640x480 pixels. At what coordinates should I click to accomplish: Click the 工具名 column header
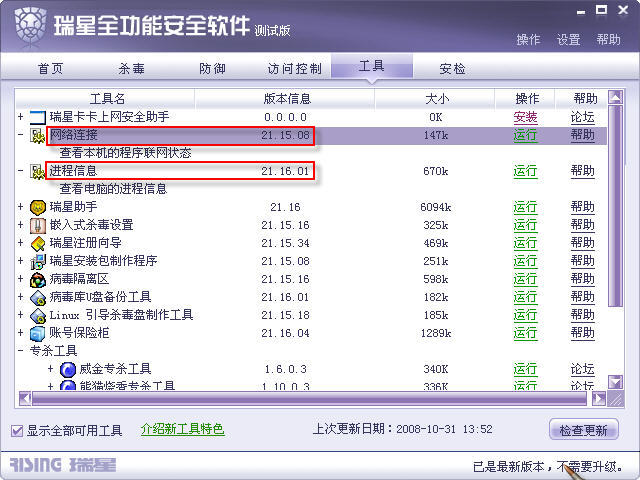(107, 99)
